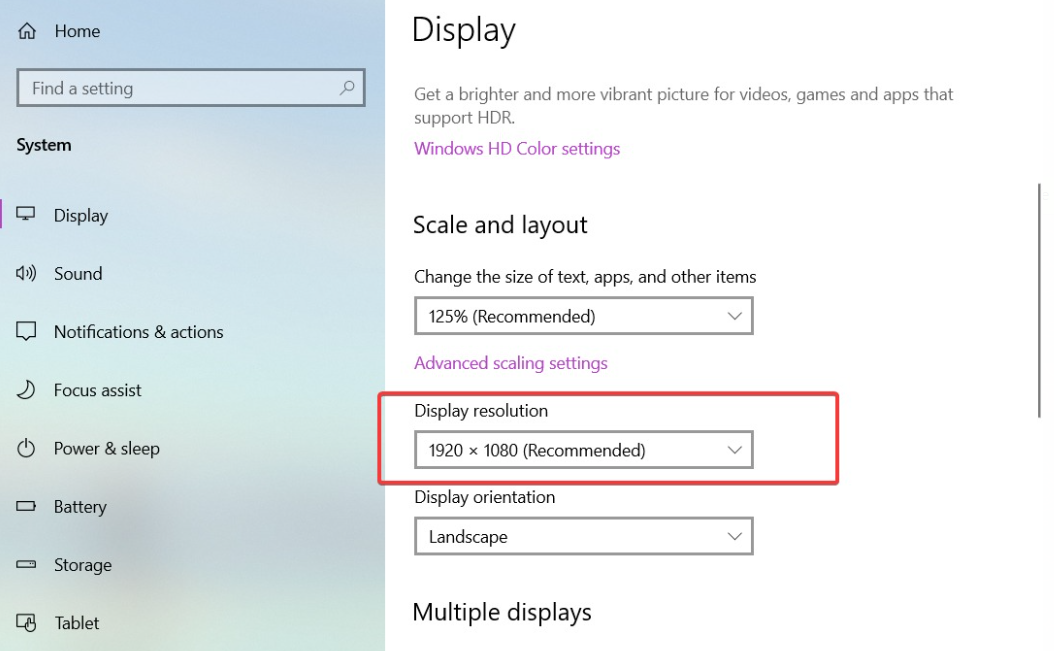Open Windows HD Color settings link
Viewport: 1054px width, 651px height.
[517, 148]
